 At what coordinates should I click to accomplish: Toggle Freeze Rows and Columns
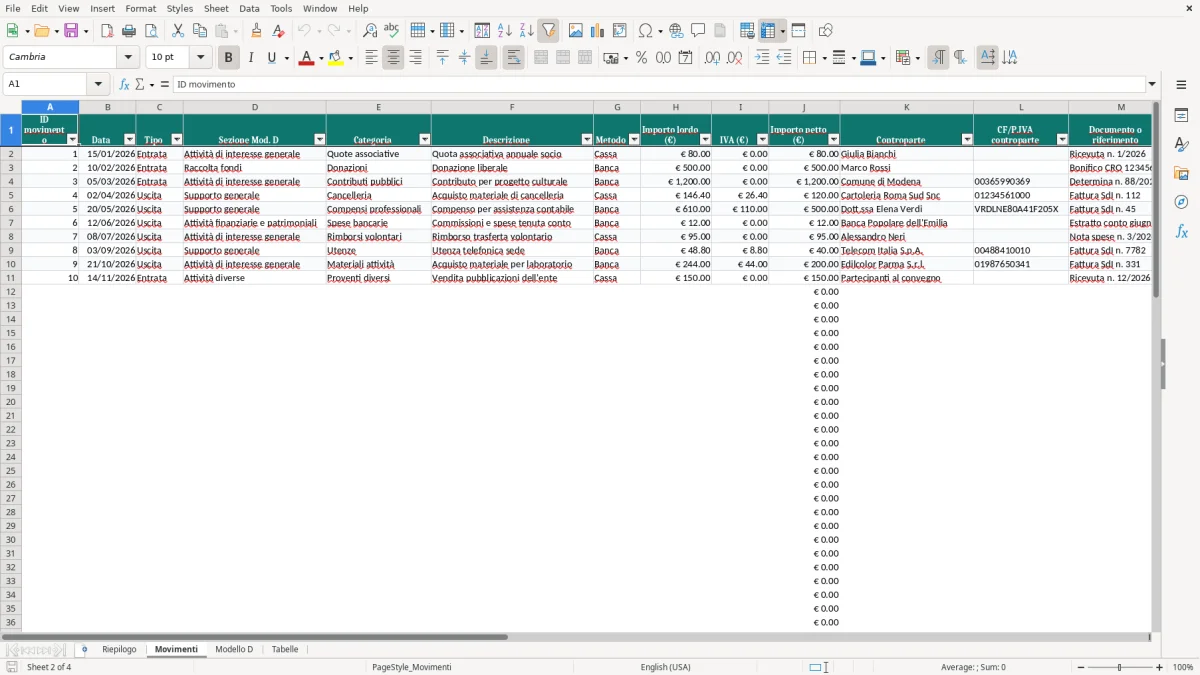coord(768,31)
